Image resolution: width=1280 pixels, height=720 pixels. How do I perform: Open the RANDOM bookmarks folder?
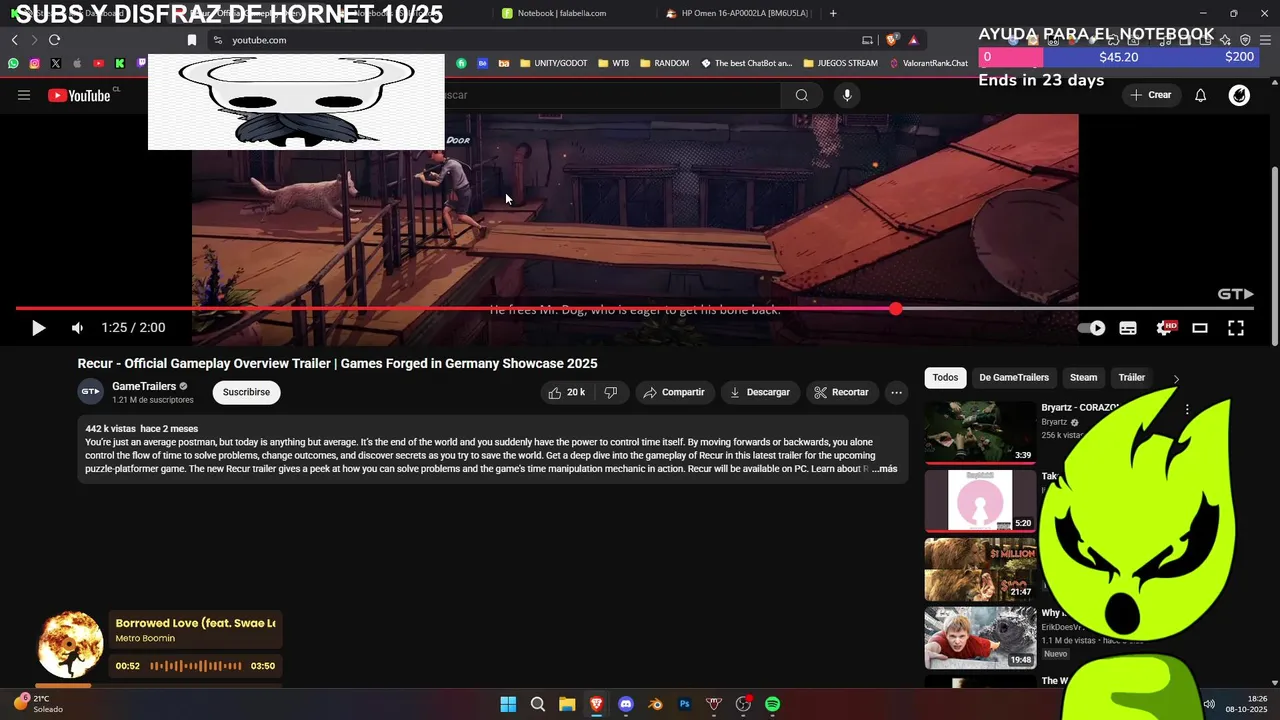tap(664, 63)
